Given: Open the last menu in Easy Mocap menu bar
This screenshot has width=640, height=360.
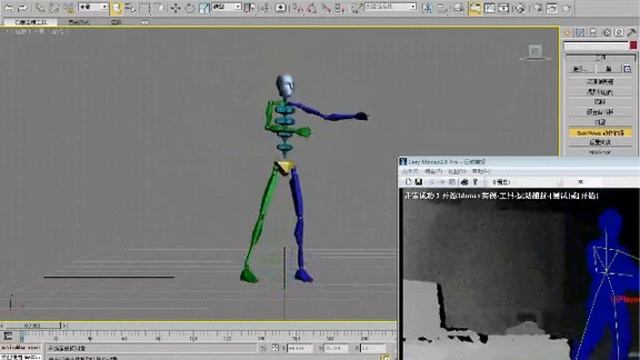Looking at the screenshot, I should [480, 171].
